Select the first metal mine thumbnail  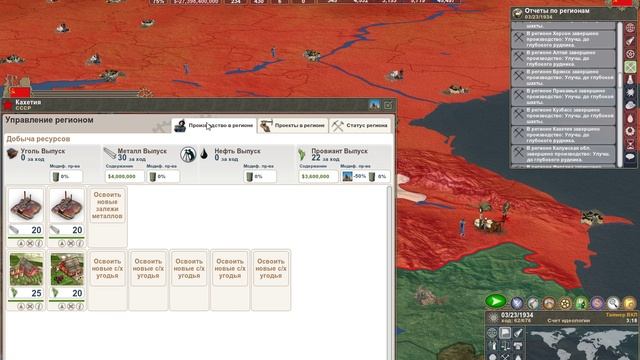tap(25, 206)
